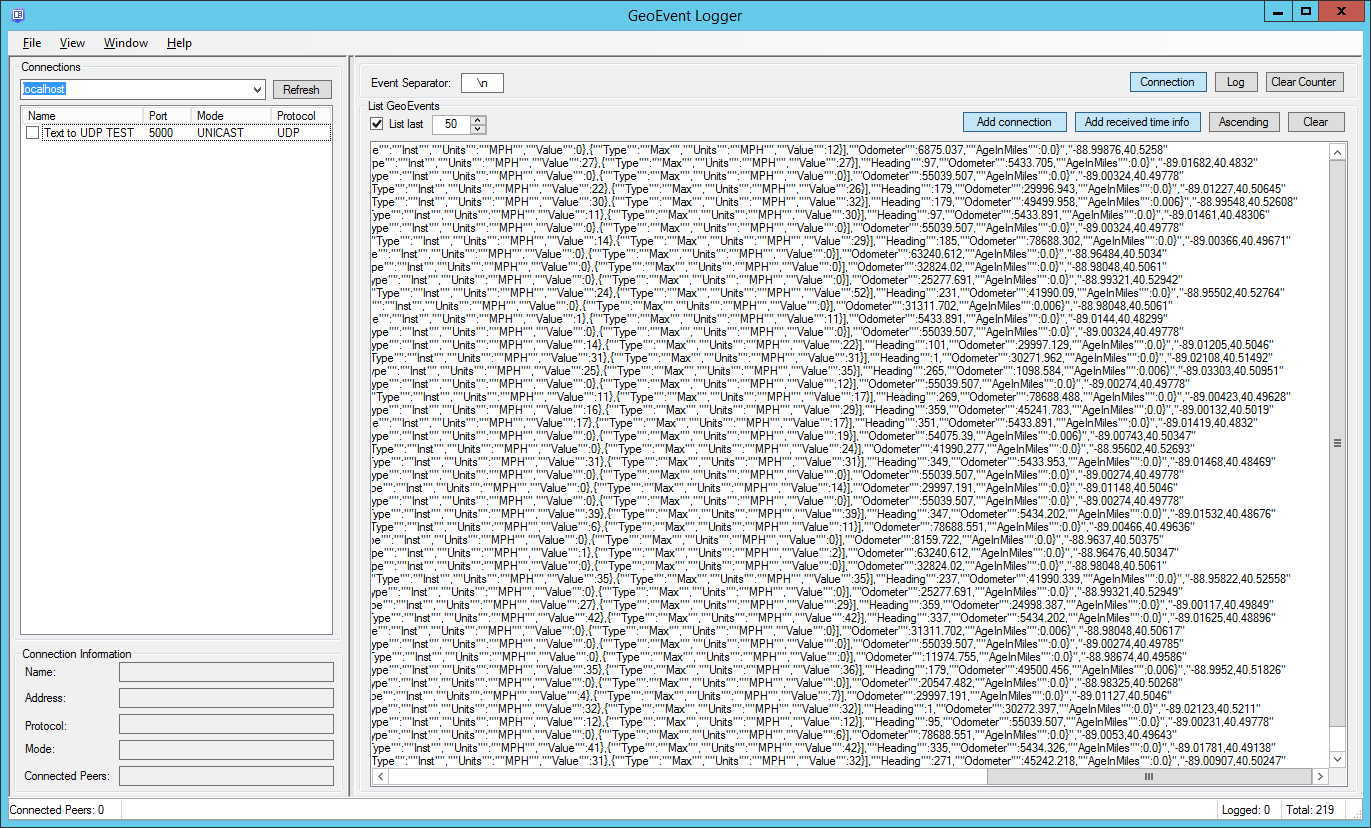Click Add received time info button
Viewport: 1371px width, 828px height.
click(1137, 122)
